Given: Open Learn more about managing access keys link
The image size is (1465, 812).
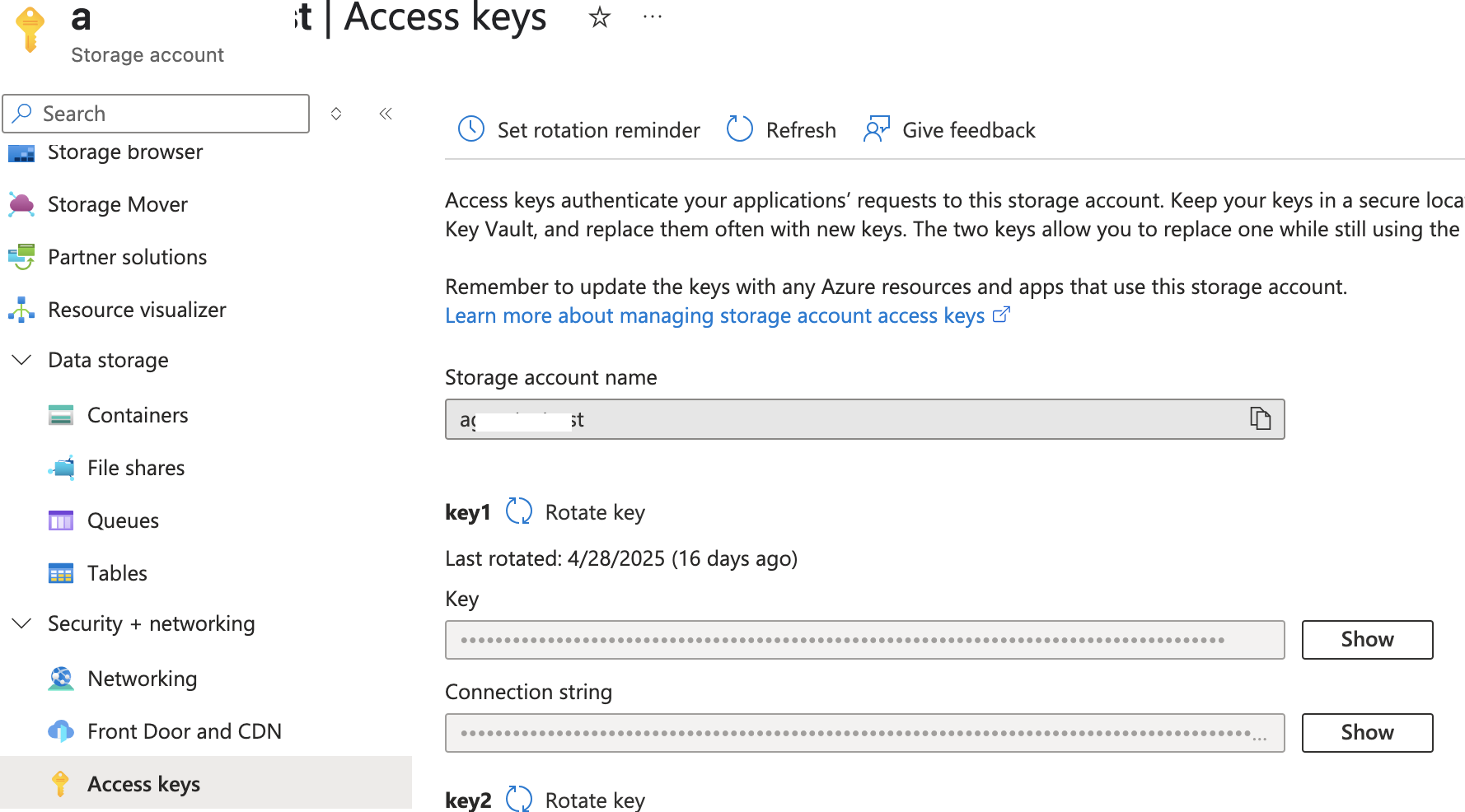Looking at the screenshot, I should tap(715, 315).
